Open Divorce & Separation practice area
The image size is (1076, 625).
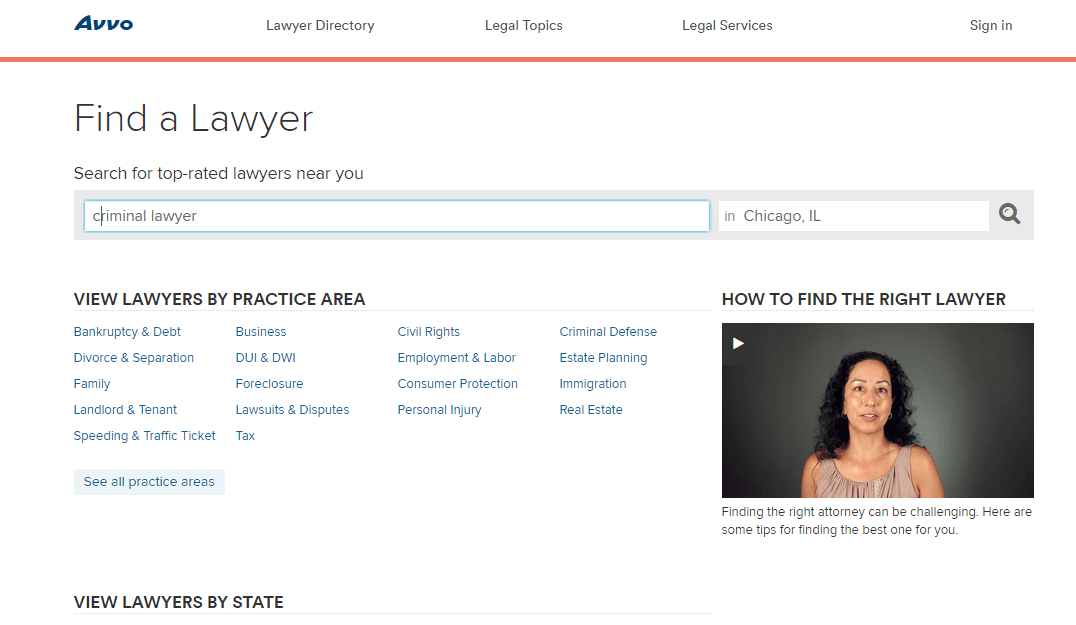tap(134, 358)
